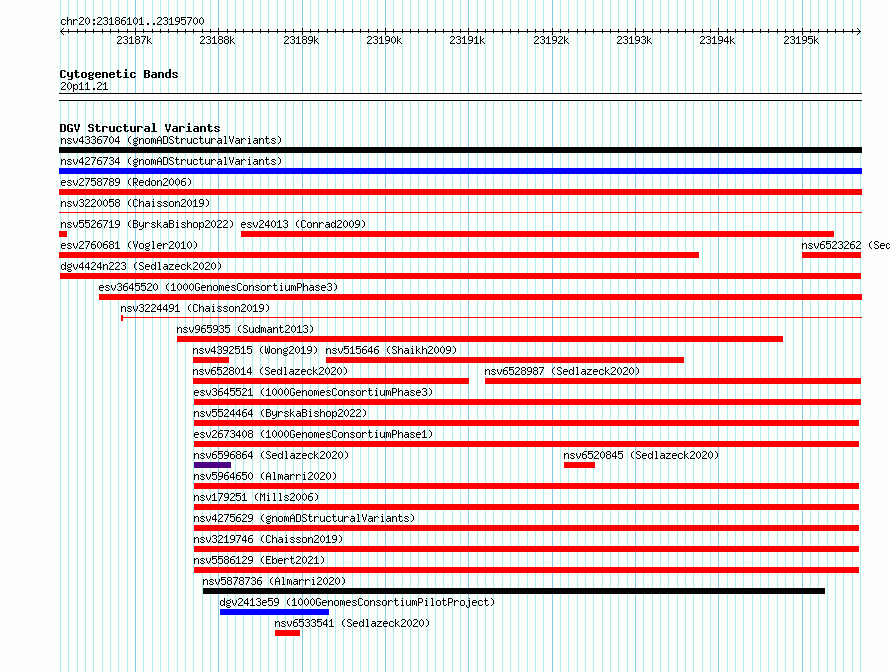Click the right arrow of the ruler

point(859,32)
